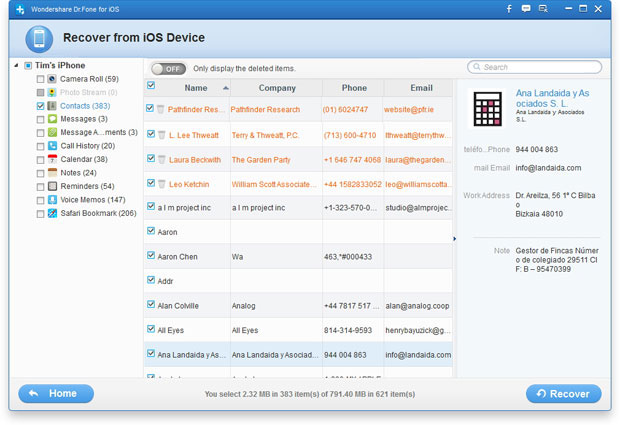The image size is (620, 425).
Task: Click the magnifier icon in search box
Action: click(x=477, y=67)
